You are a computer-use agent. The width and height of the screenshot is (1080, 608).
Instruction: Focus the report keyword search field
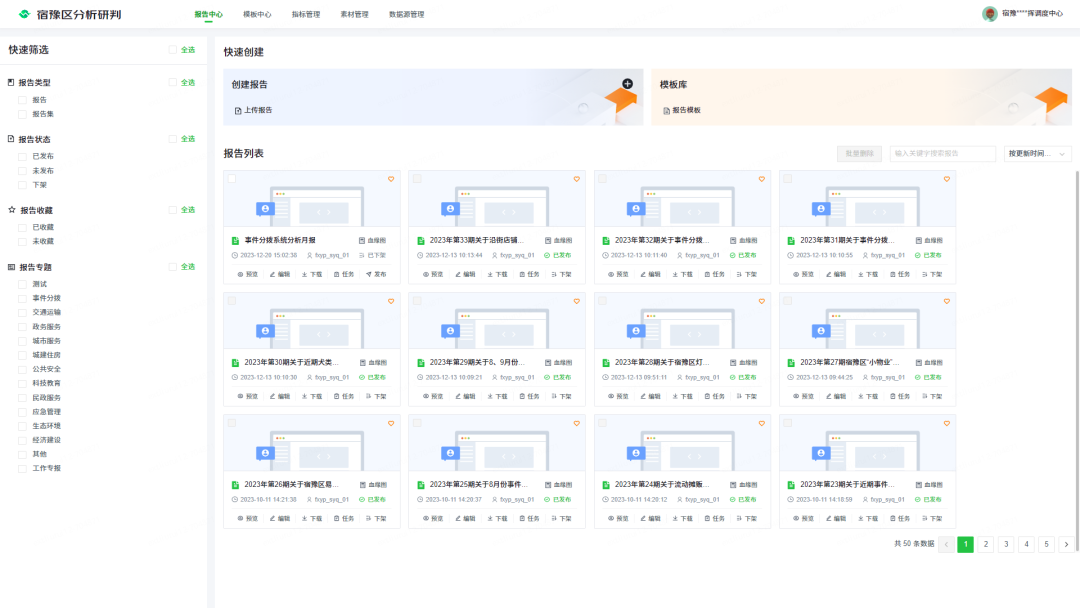point(942,153)
